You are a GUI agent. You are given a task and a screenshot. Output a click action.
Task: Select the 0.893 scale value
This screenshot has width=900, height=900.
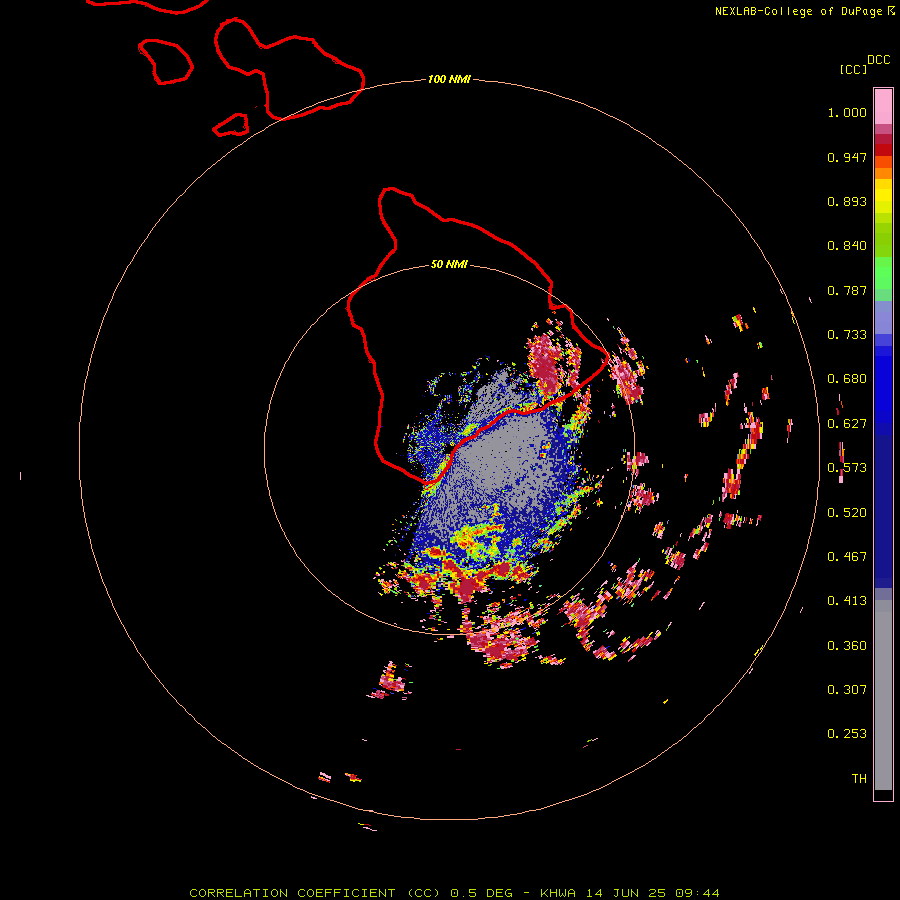click(847, 201)
